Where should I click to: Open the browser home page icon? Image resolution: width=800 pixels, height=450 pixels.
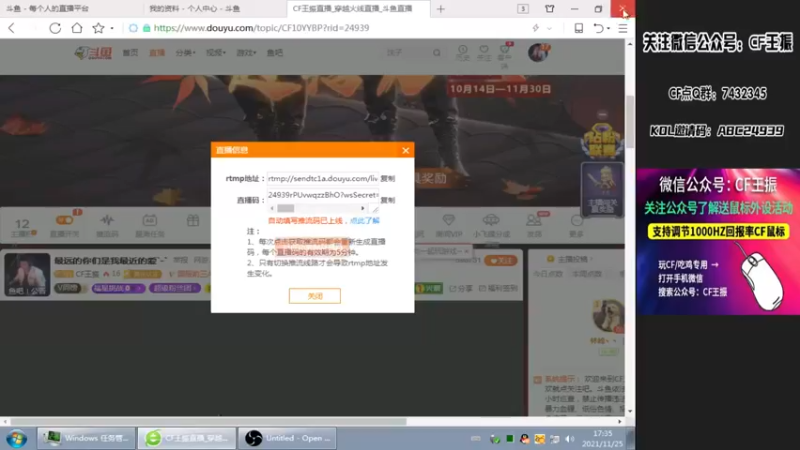[x=77, y=28]
